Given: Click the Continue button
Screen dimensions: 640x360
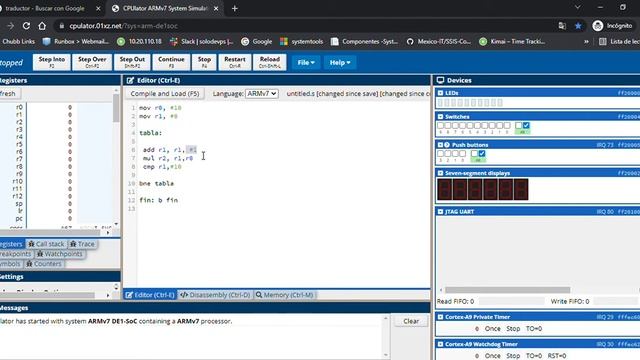Looking at the screenshot, I should (x=171, y=62).
